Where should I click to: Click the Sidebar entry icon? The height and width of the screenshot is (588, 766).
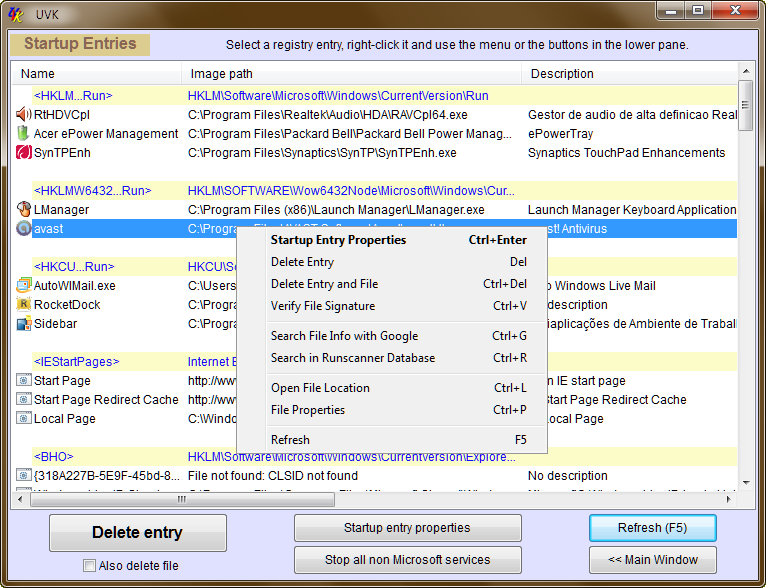[23, 324]
